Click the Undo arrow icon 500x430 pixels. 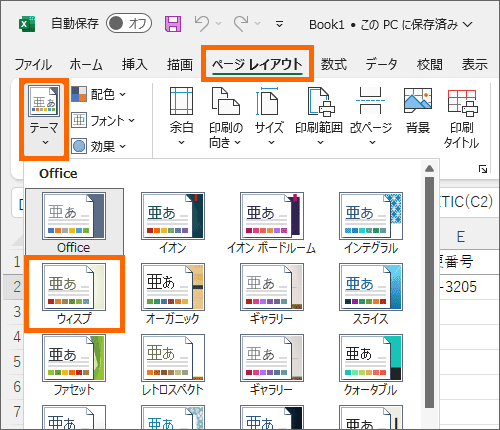(x=202, y=24)
